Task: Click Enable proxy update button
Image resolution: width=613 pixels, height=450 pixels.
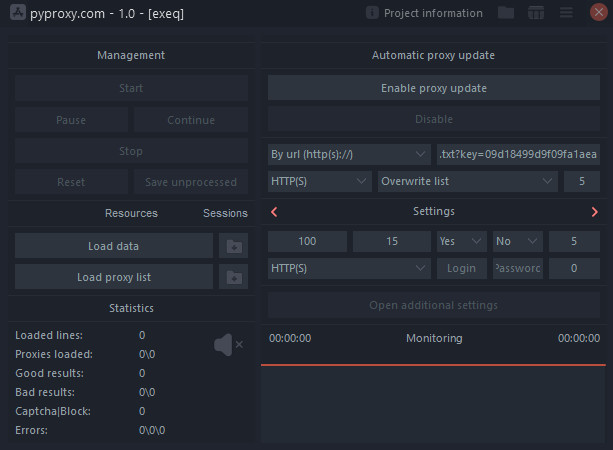Action: pyautogui.click(x=434, y=88)
